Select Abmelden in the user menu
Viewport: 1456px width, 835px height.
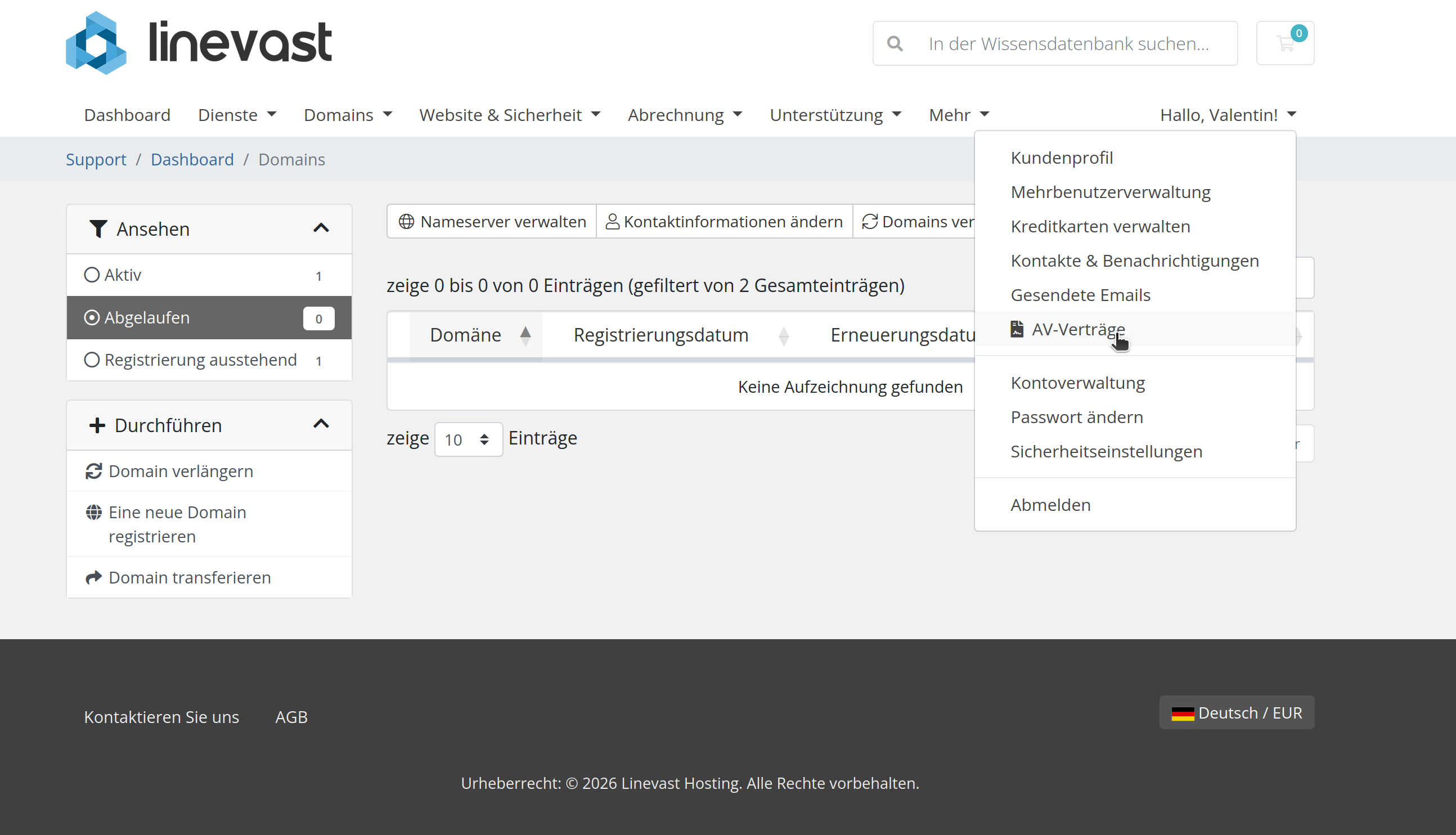pyautogui.click(x=1050, y=504)
